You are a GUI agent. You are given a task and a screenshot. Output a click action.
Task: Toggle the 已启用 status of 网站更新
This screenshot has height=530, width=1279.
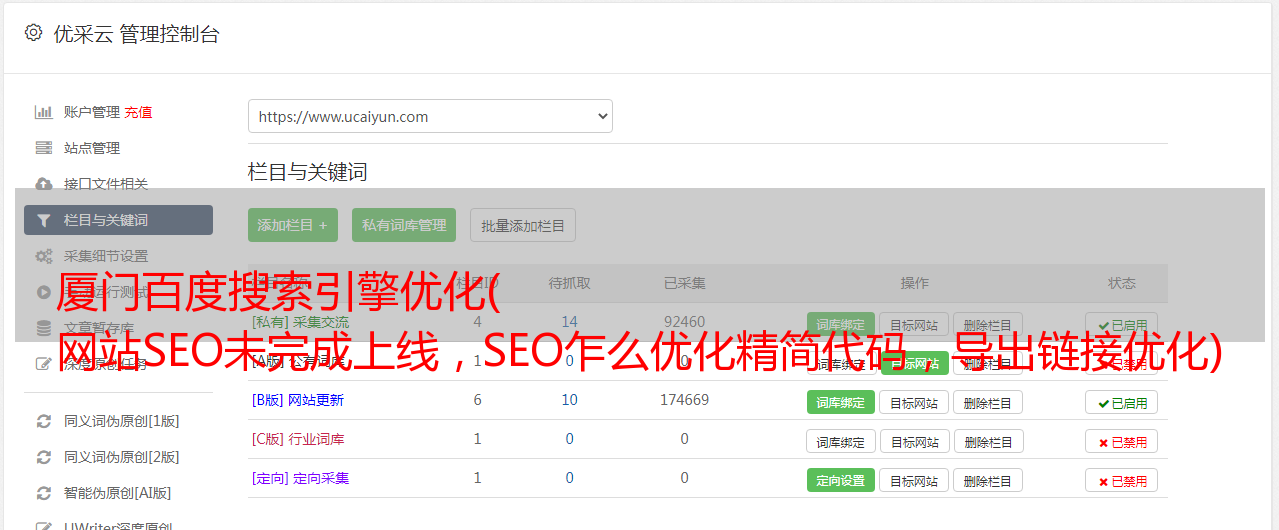pyautogui.click(x=1121, y=402)
